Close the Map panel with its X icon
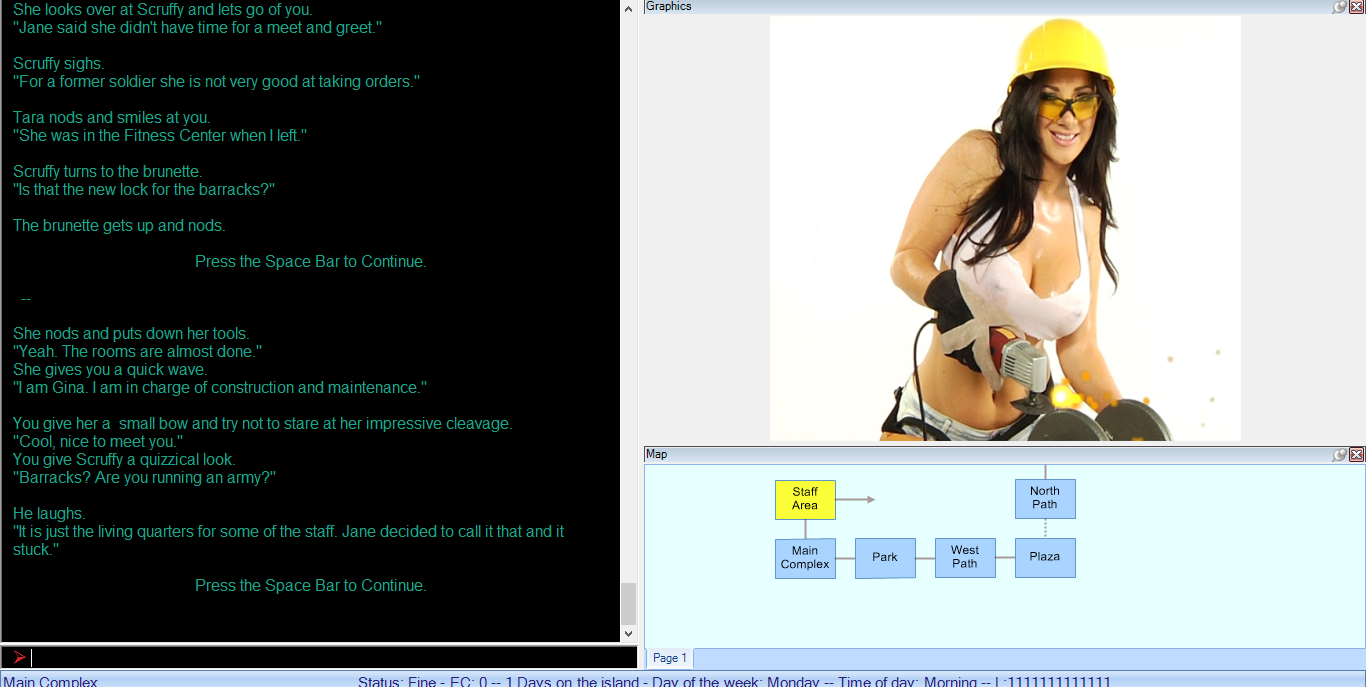 pyautogui.click(x=1356, y=454)
